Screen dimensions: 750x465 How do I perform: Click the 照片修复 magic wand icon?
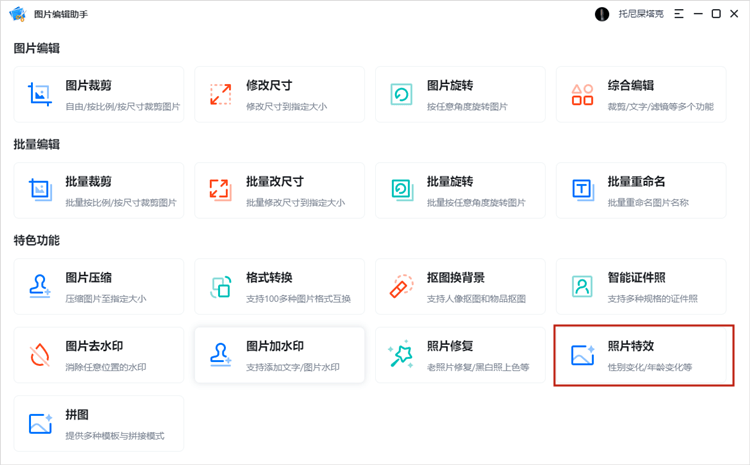[402, 355]
